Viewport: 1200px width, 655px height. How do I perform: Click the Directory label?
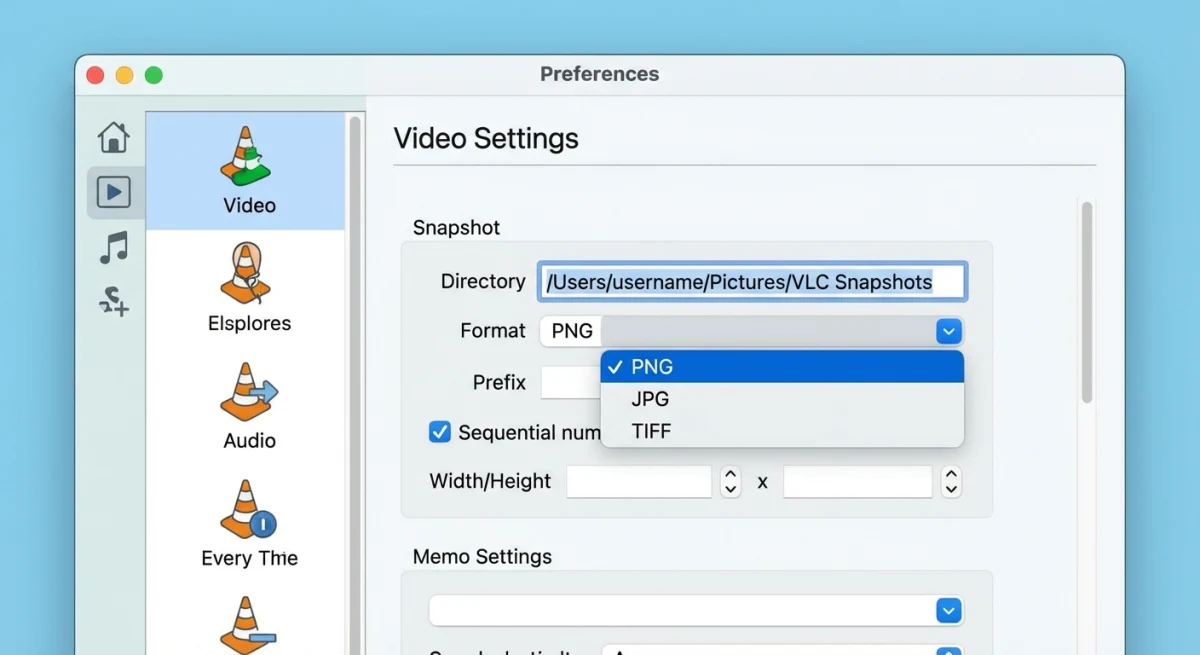click(483, 282)
